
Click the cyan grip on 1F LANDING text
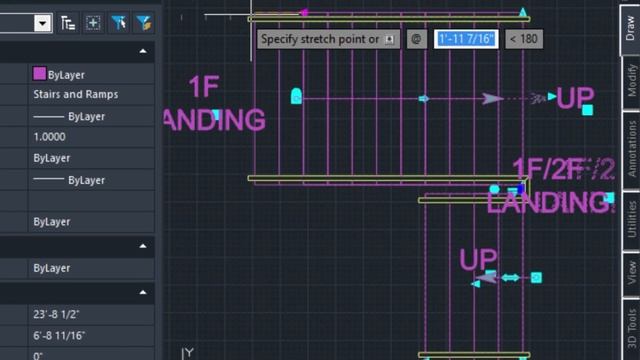pos(216,115)
